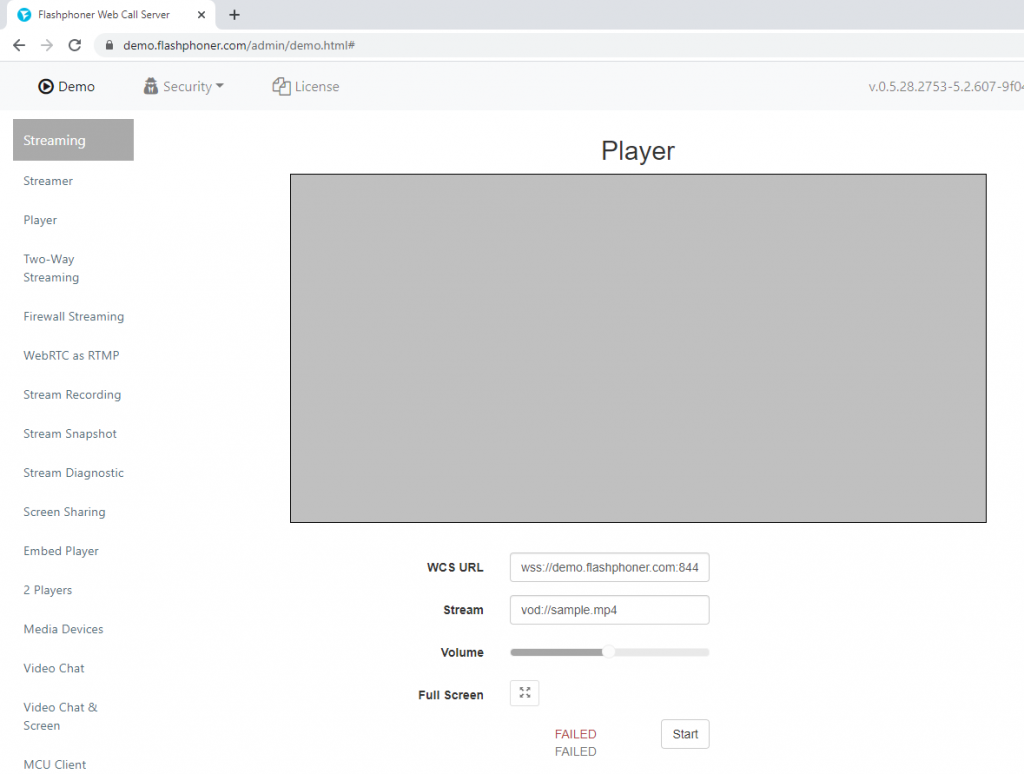Viewport: 1024px width, 774px height.
Task: Click the browser address bar URL
Action: 239,45
